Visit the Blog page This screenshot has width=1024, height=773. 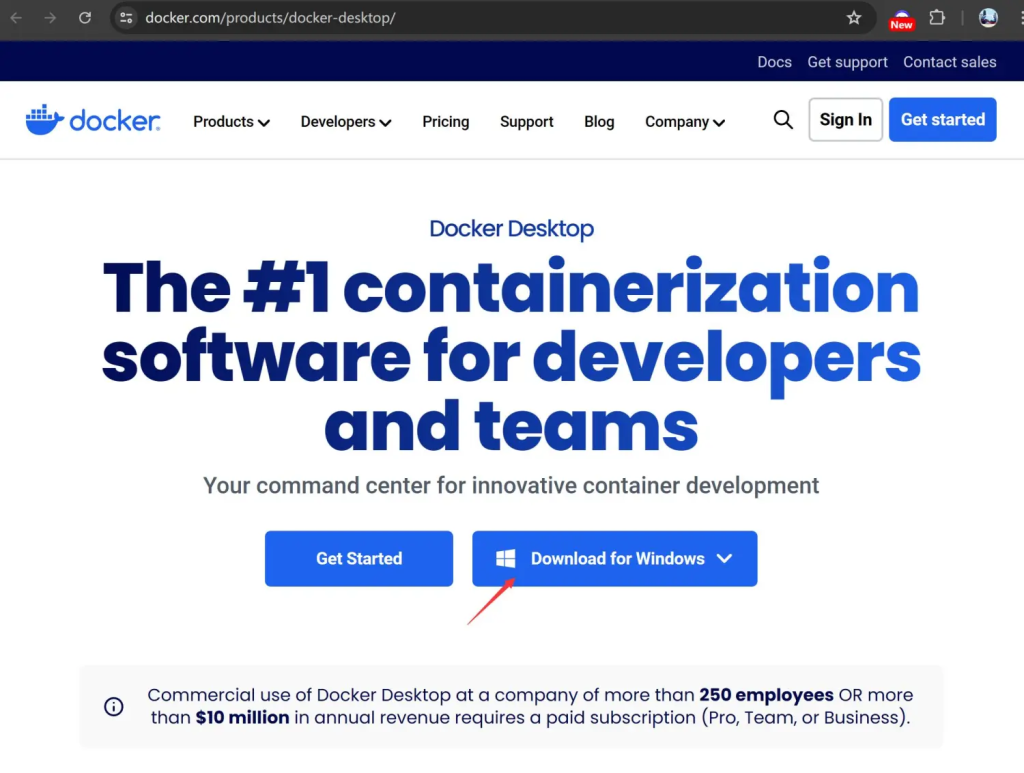[599, 121]
